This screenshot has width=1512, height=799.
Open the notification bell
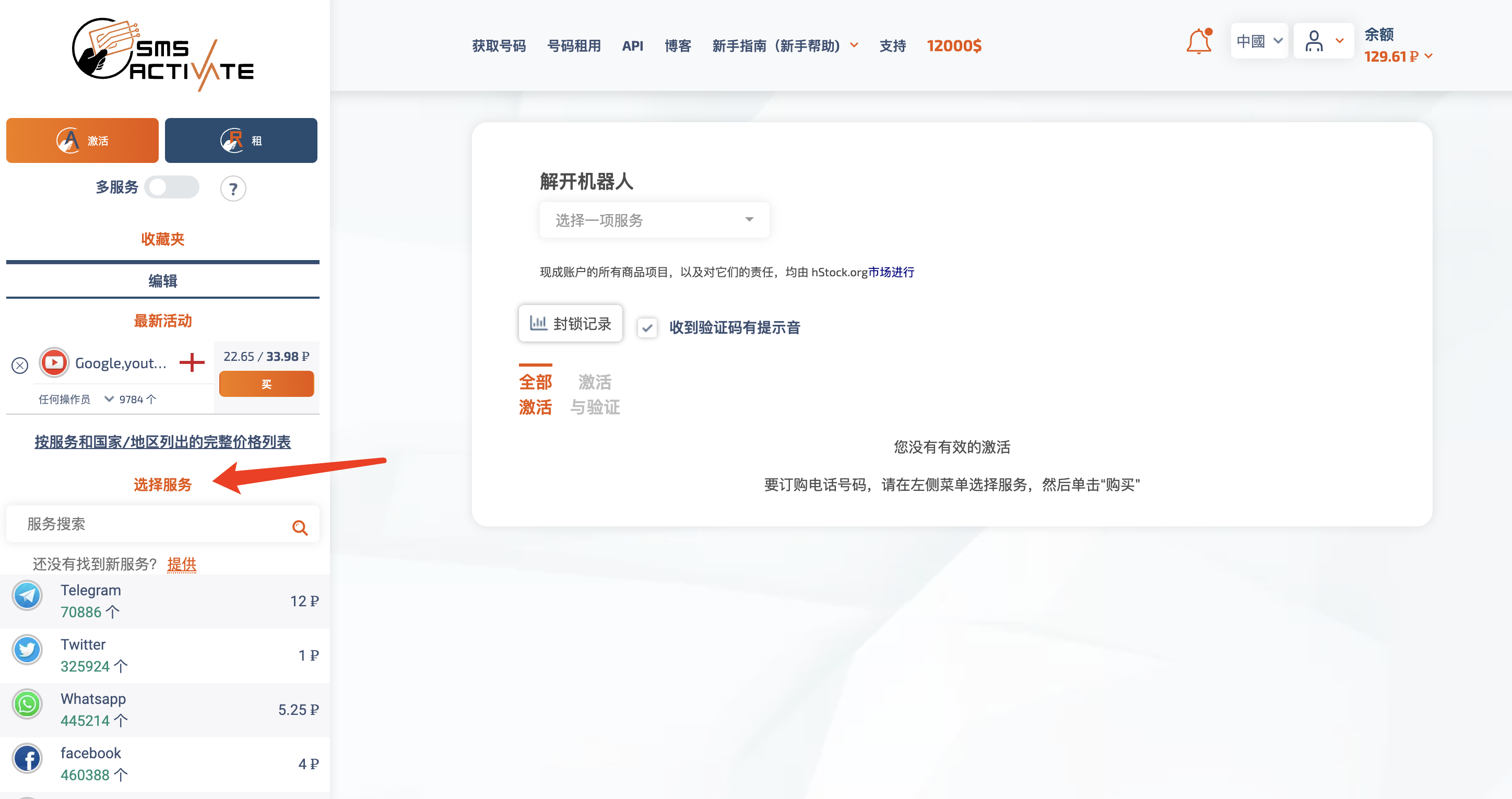[1199, 41]
